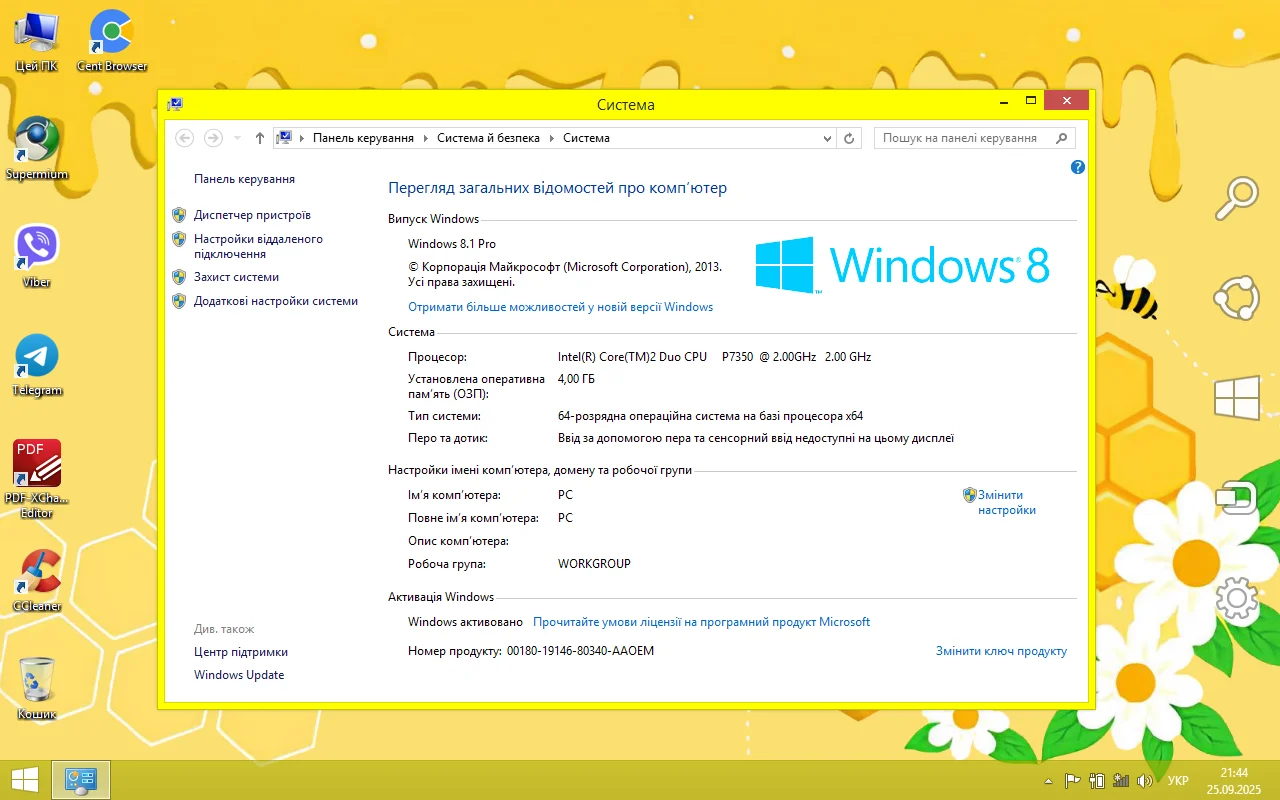Open Windows Update link
The image size is (1280, 800).
239,675
